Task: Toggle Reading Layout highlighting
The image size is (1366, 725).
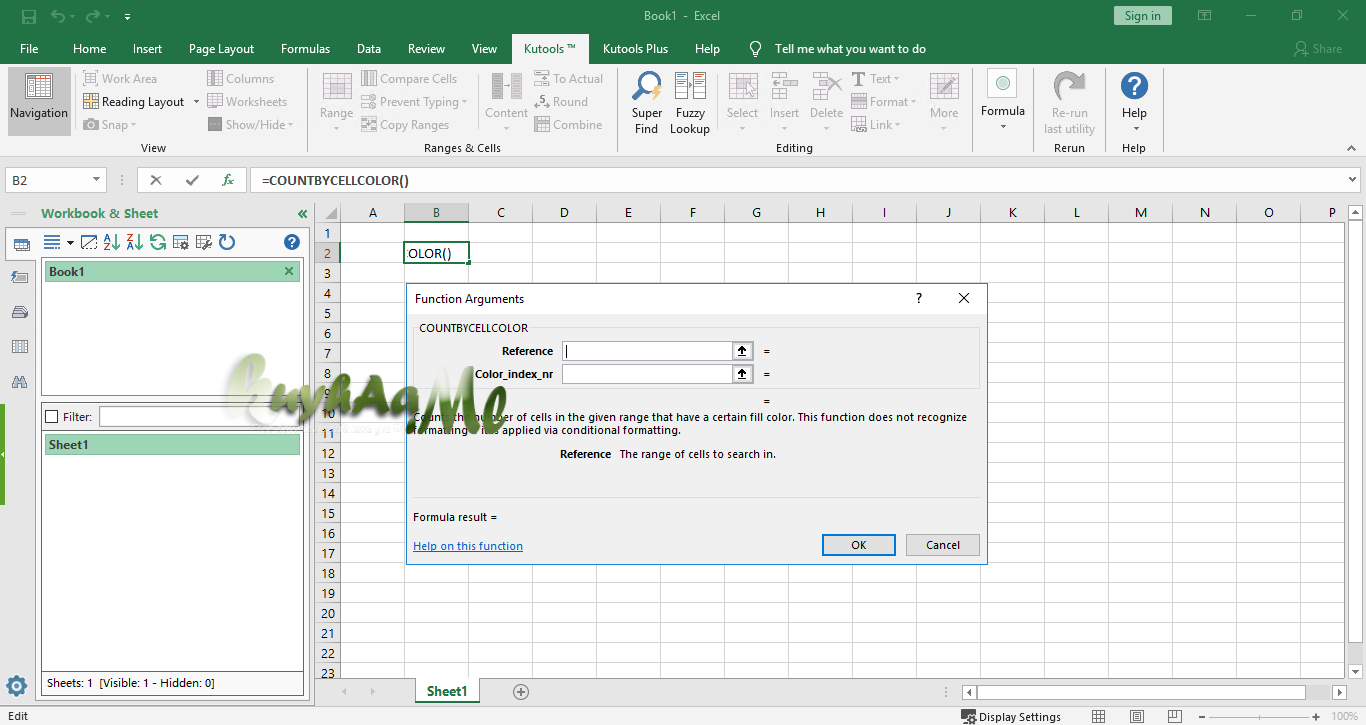Action: [x=134, y=102]
